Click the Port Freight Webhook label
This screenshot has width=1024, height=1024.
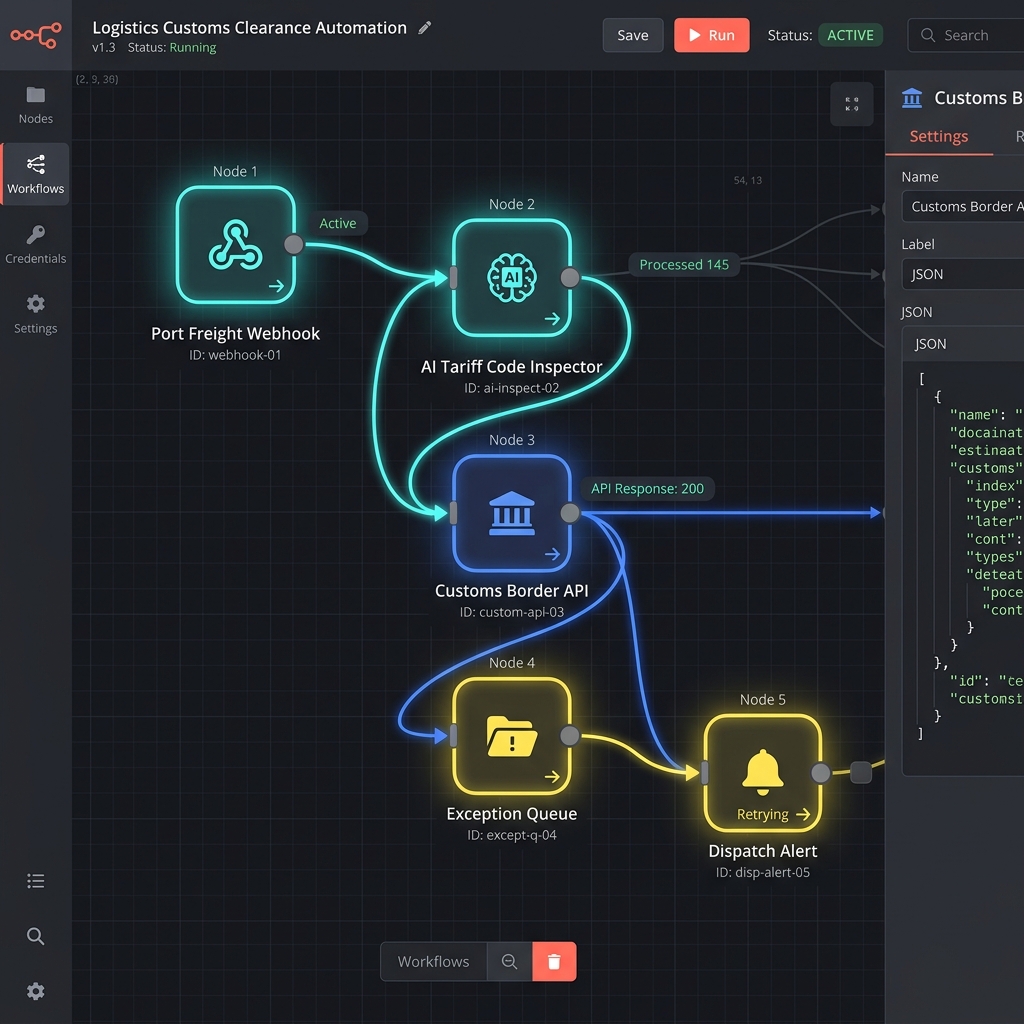(235, 334)
